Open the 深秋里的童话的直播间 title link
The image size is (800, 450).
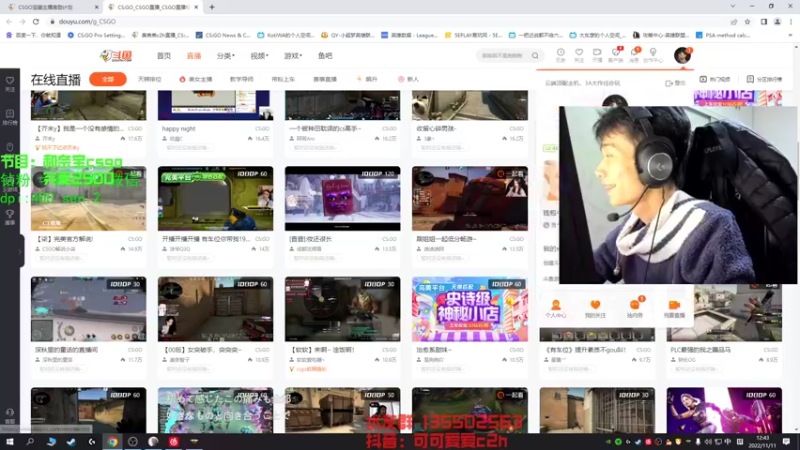point(66,350)
